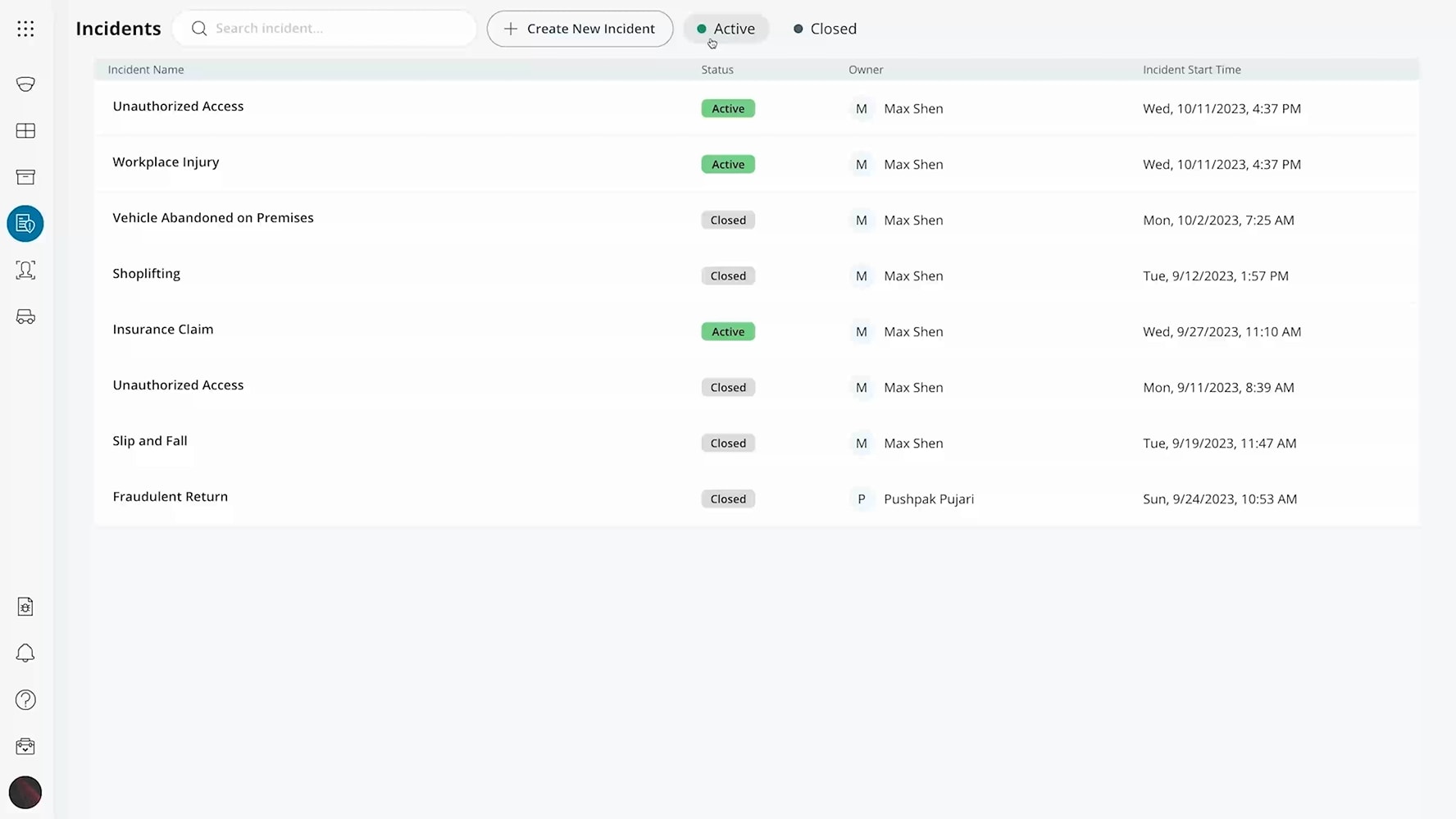
Task: Open the app grid launcher icon
Action: (x=25, y=29)
